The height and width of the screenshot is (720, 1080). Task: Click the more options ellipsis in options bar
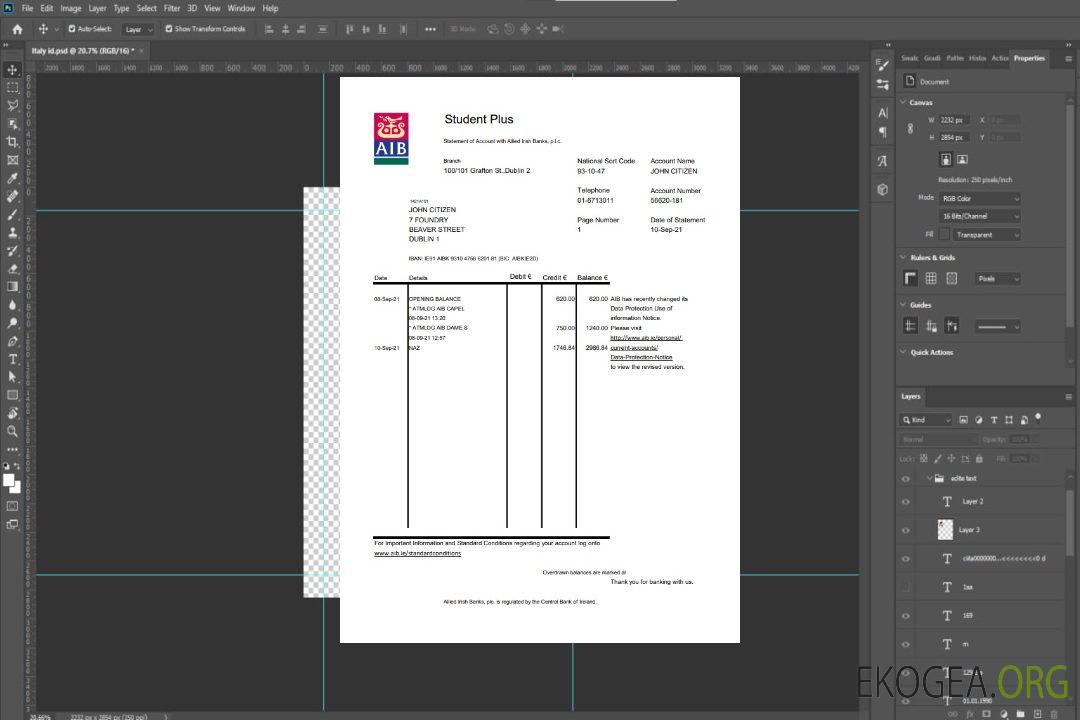pos(430,29)
